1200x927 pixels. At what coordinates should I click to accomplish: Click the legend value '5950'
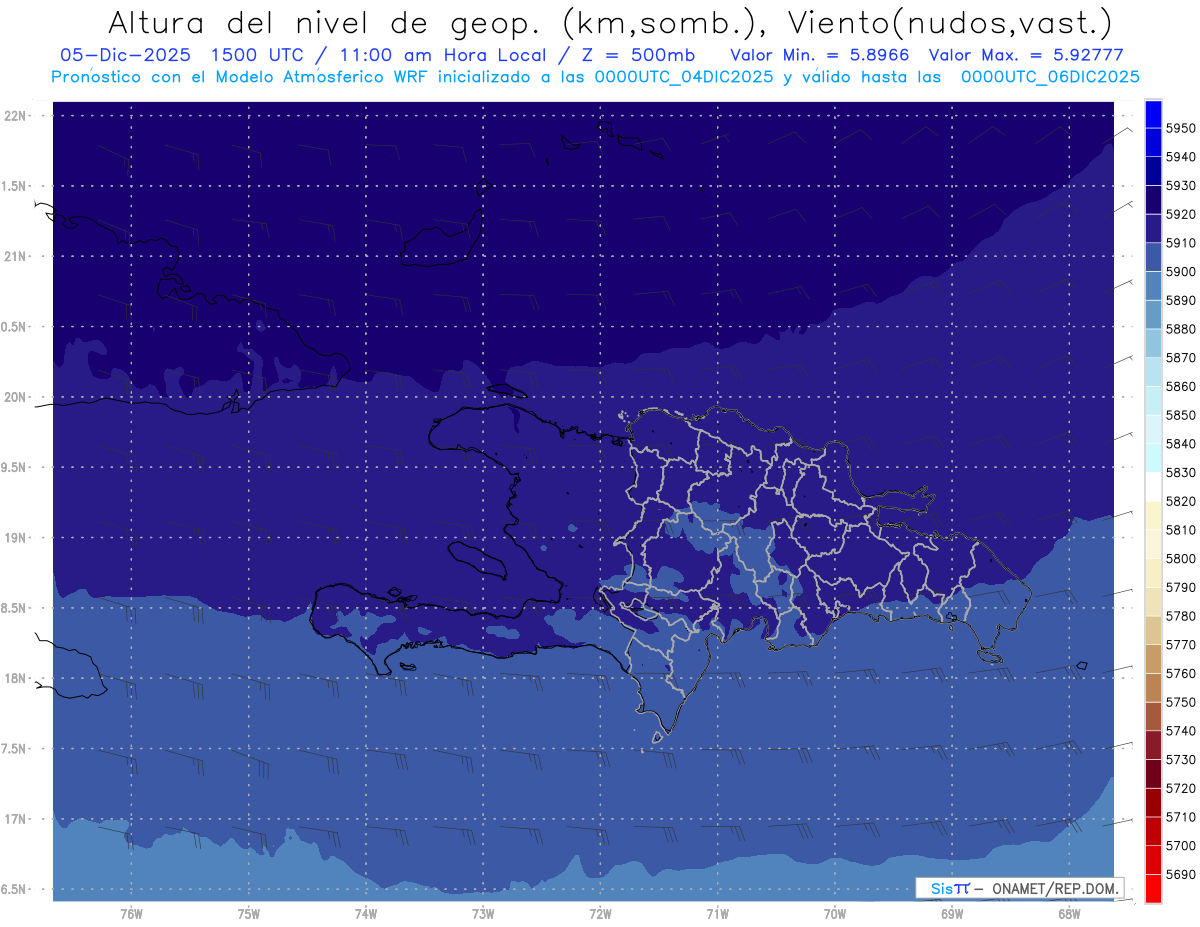(1180, 128)
